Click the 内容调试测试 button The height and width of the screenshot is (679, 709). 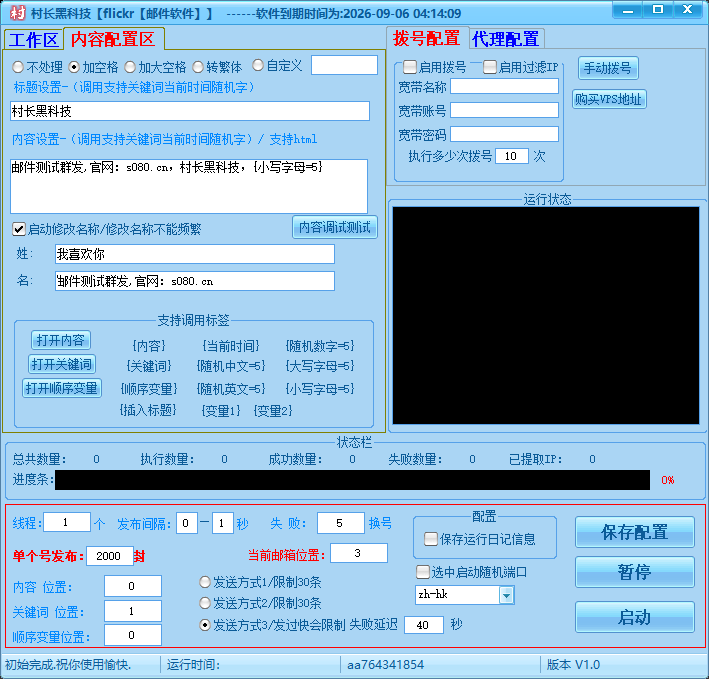[x=335, y=227]
